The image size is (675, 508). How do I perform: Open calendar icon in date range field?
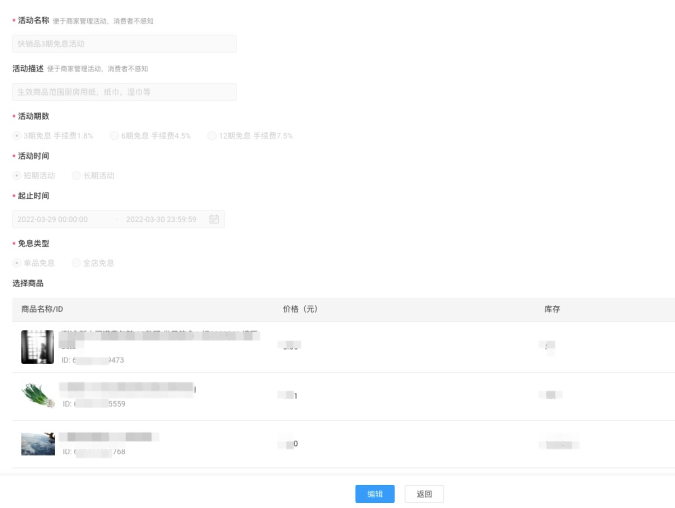pyautogui.click(x=214, y=219)
